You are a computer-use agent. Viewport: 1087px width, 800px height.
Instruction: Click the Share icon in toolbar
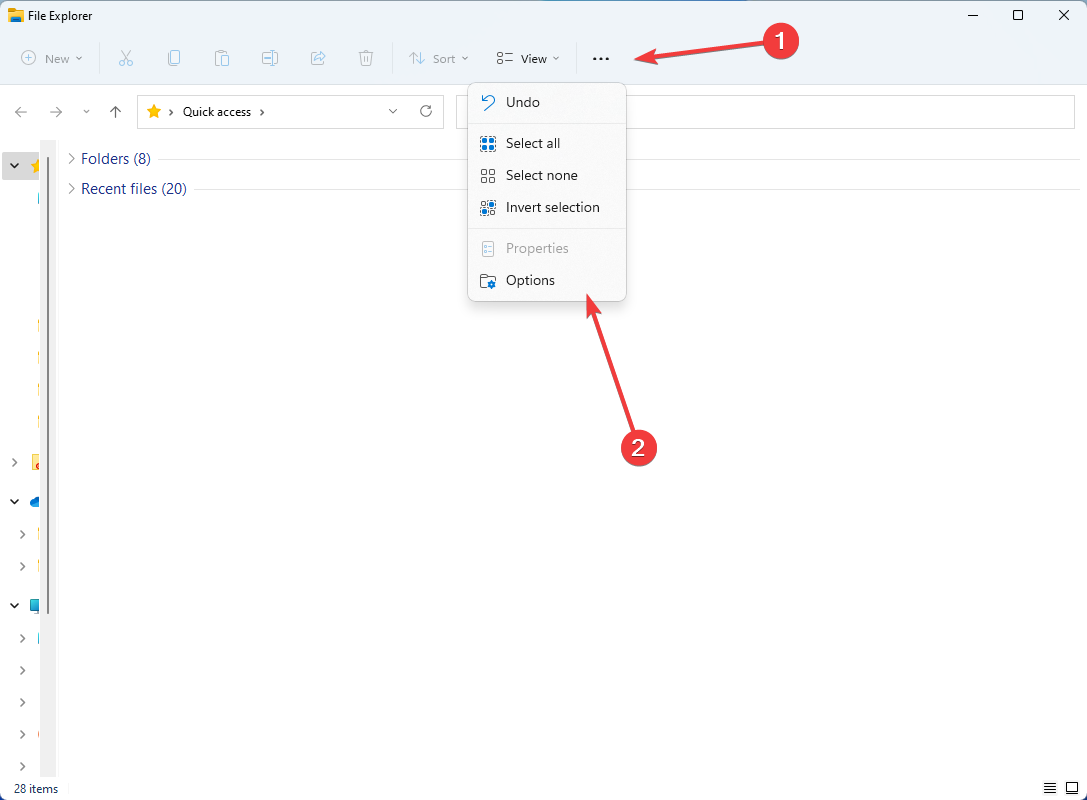(318, 58)
